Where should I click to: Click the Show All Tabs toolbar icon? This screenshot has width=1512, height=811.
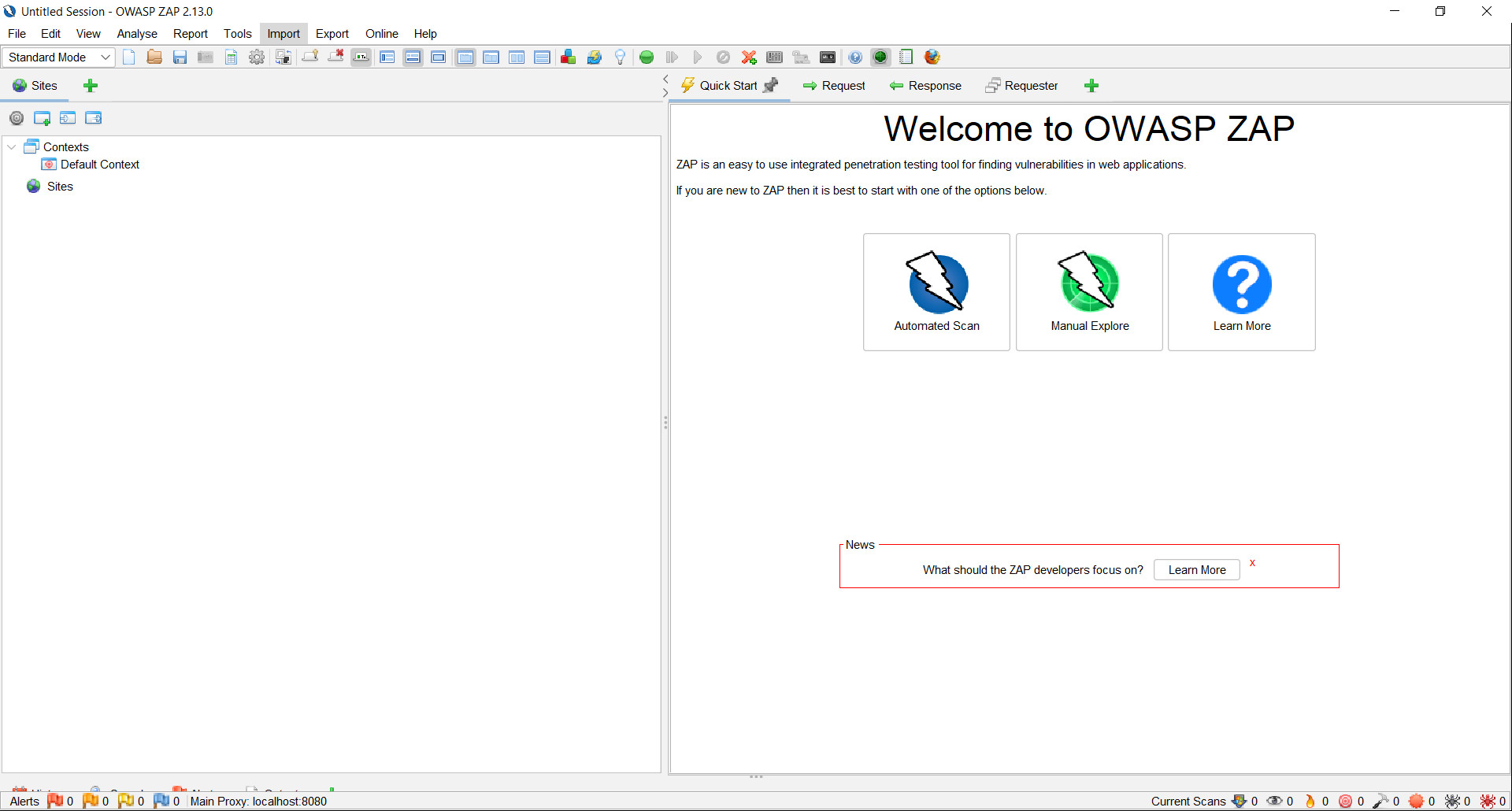(x=310, y=57)
